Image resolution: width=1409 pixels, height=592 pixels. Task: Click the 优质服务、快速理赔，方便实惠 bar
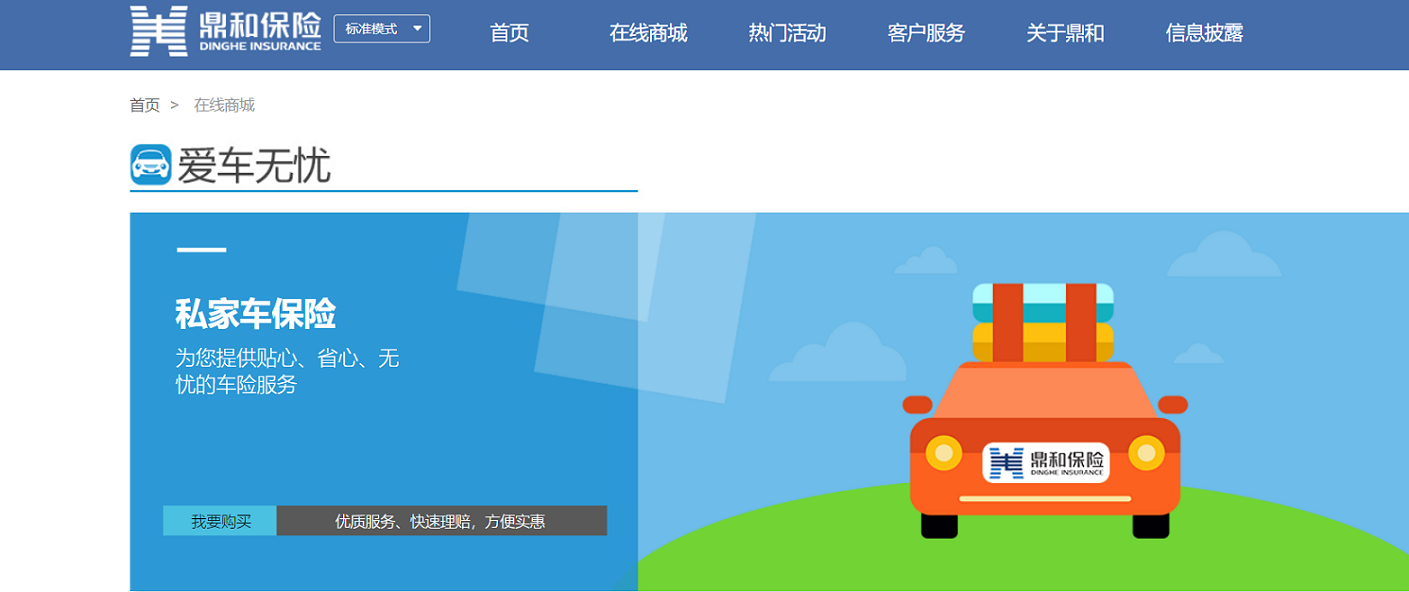(441, 521)
